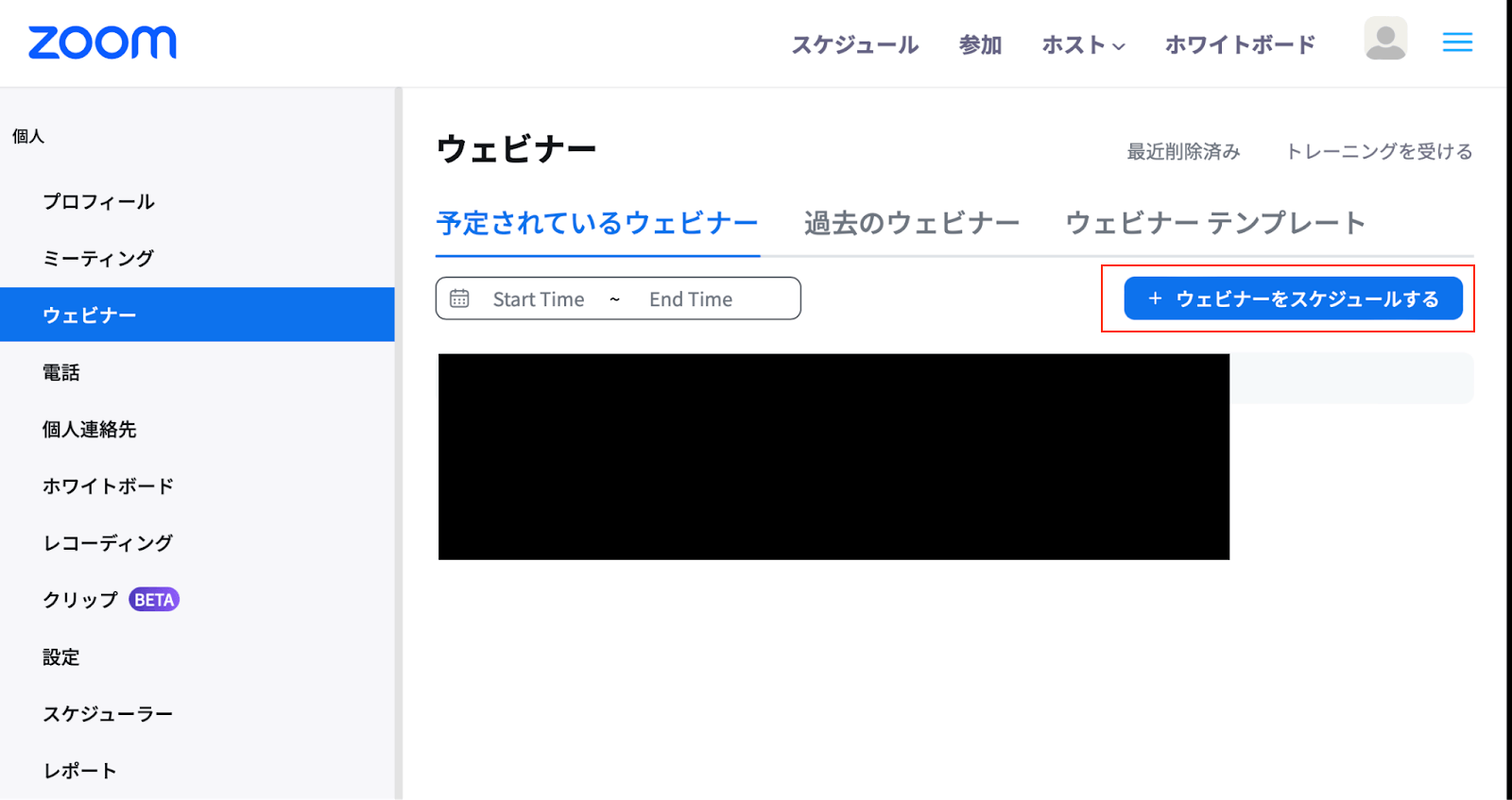This screenshot has height=800, width=1512.
Task: Open ホワイトボード in top navigation
Action: (x=1240, y=44)
